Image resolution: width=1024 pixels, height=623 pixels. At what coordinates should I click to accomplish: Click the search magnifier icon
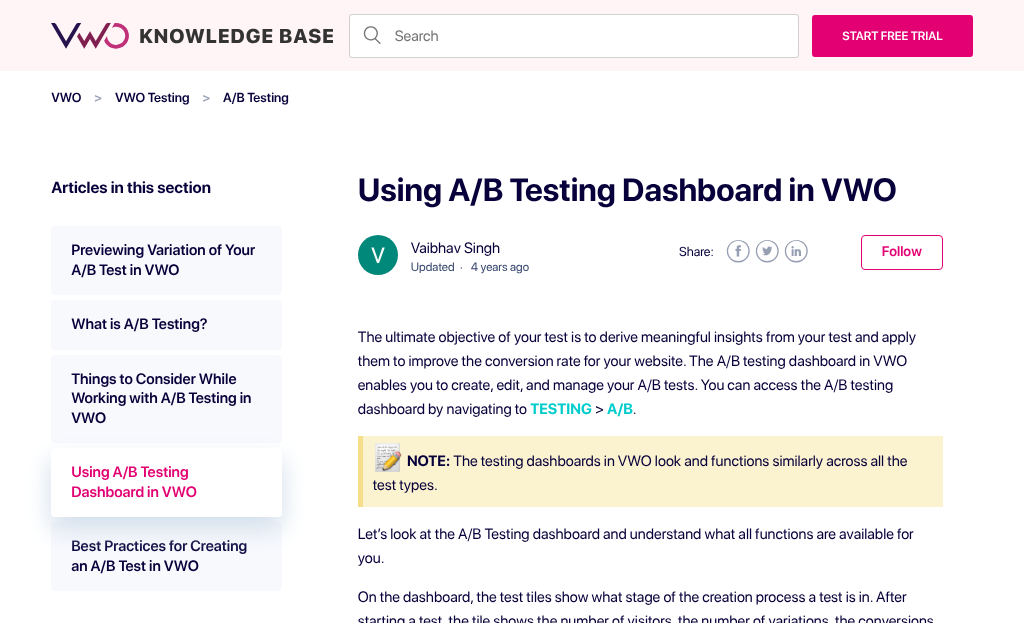click(x=372, y=35)
